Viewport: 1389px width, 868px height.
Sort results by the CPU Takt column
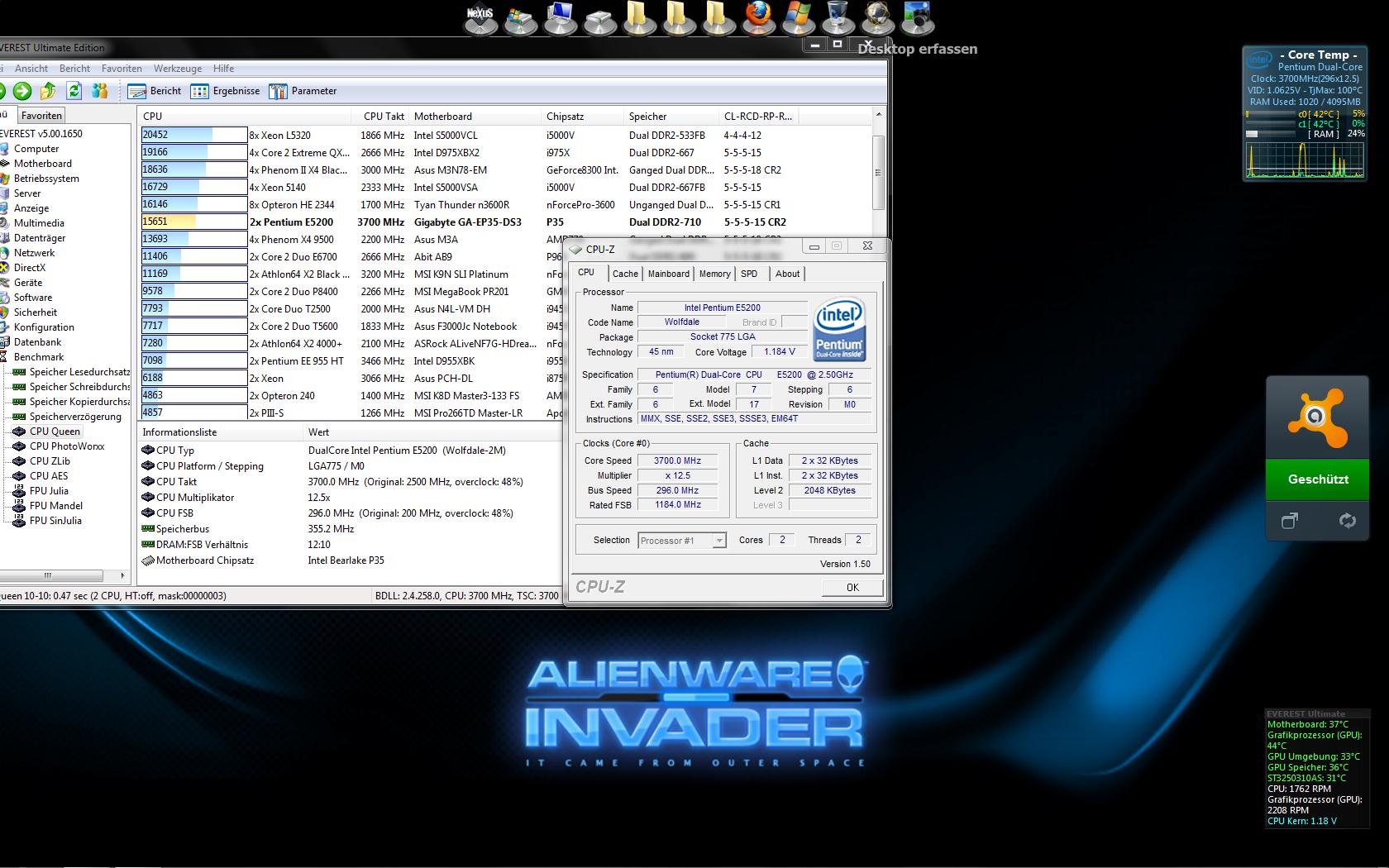click(x=384, y=117)
